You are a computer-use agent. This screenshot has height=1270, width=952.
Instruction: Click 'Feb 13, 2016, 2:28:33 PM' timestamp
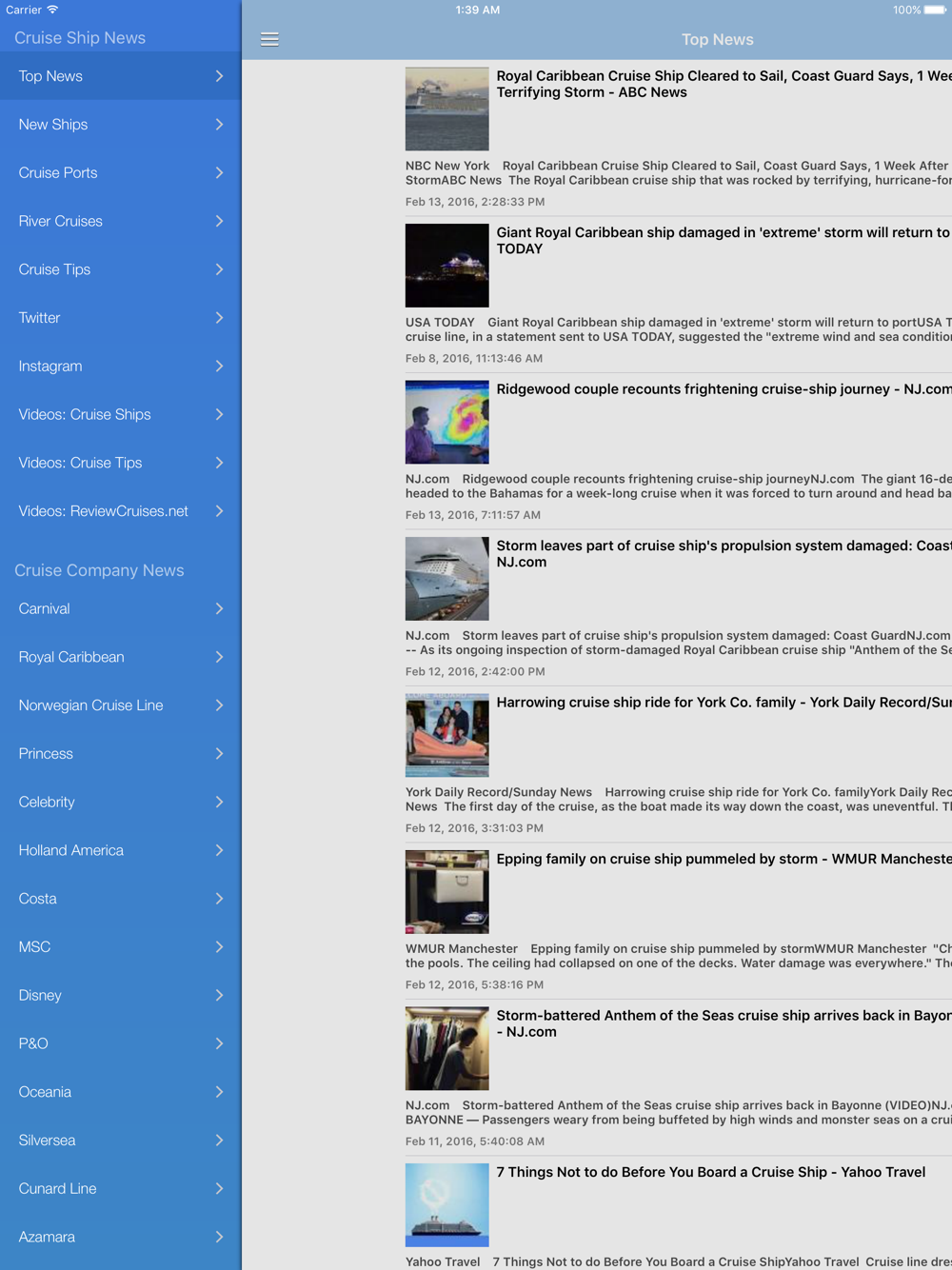pos(475,202)
